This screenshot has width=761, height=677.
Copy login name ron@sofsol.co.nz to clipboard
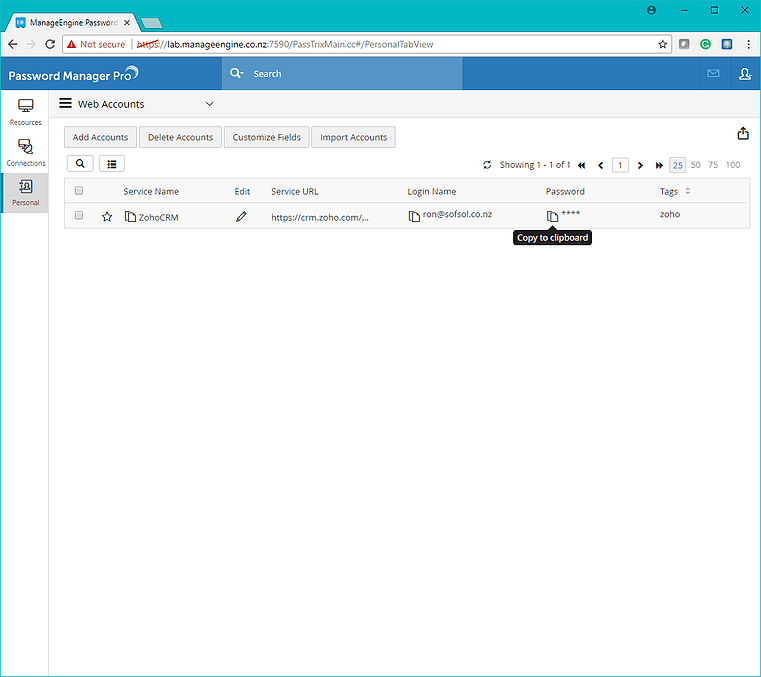tap(414, 216)
